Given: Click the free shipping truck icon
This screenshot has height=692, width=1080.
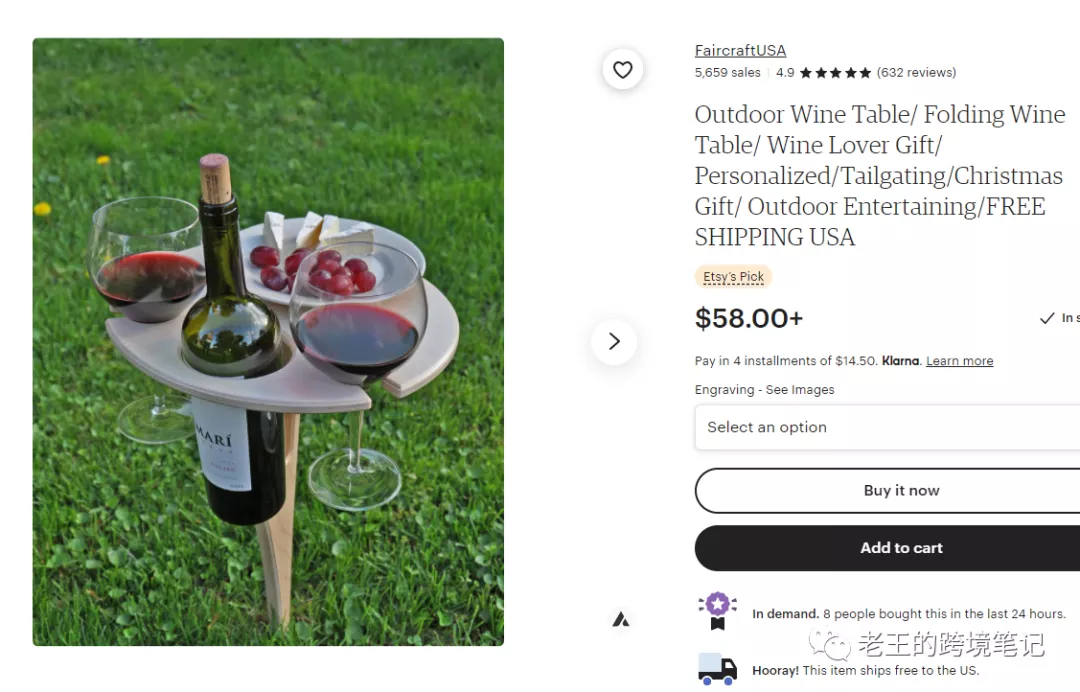Looking at the screenshot, I should click(x=717, y=668).
